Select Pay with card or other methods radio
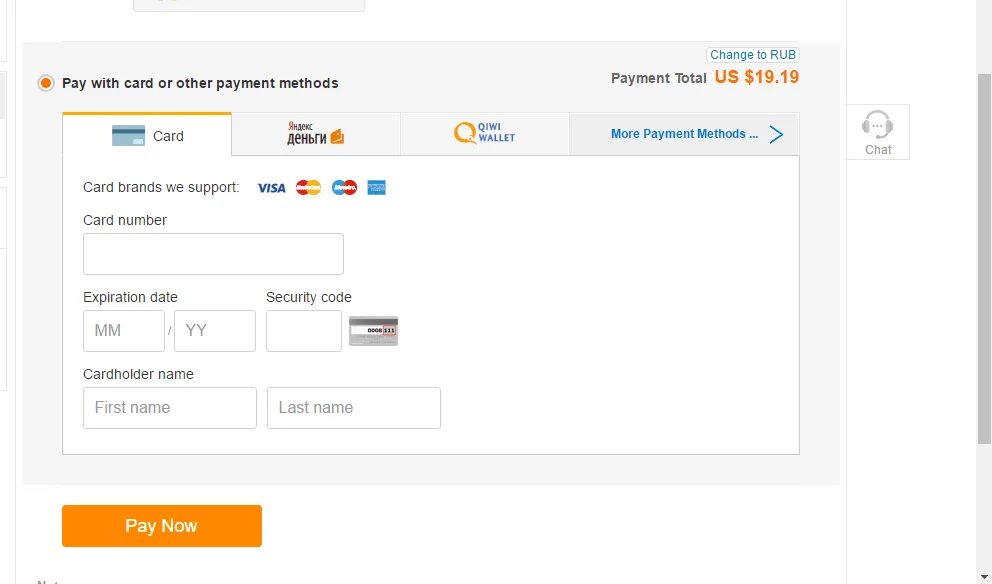This screenshot has width=992, height=584. [46, 83]
